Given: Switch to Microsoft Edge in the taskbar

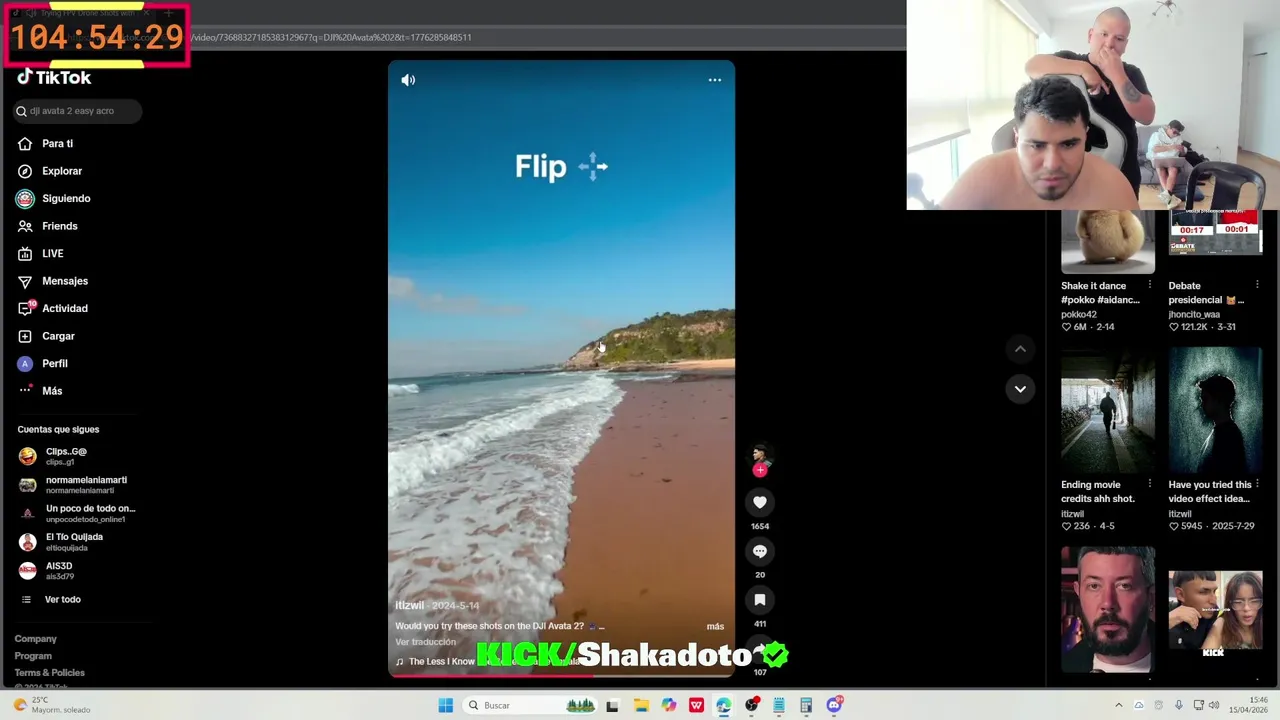Looking at the screenshot, I should click(x=723, y=705).
